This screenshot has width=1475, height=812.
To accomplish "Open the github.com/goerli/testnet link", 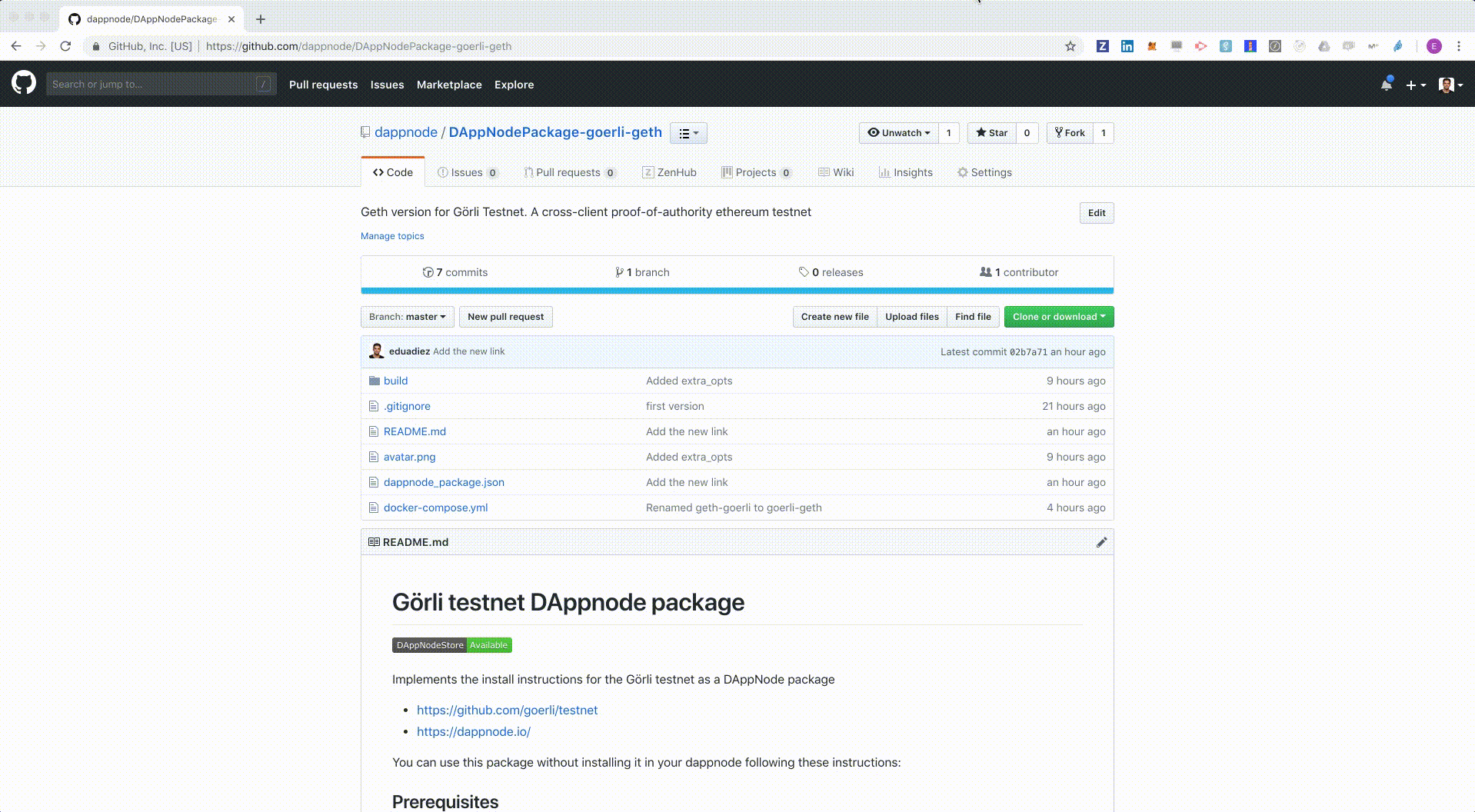I will click(507, 710).
